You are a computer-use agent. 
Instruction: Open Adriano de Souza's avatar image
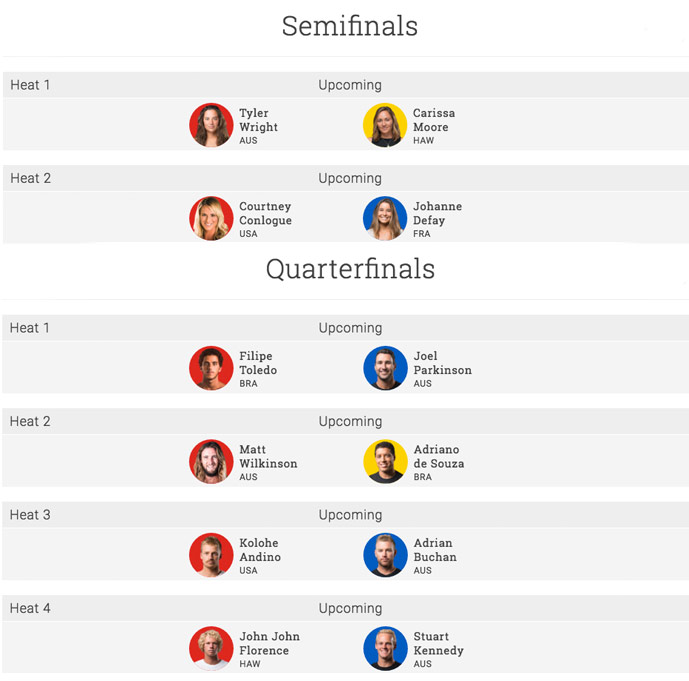(385, 461)
